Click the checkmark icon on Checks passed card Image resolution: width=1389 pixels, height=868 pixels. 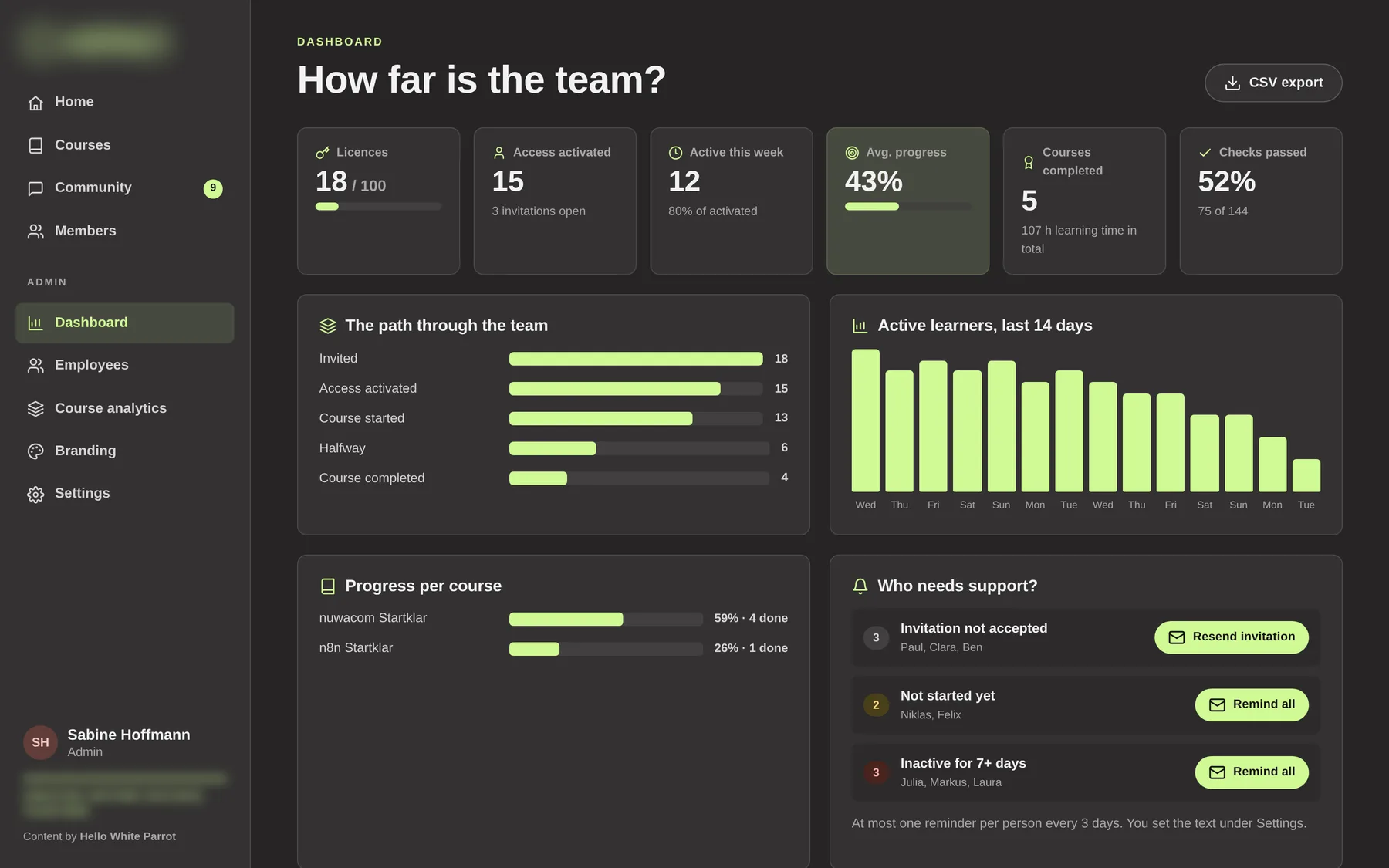coord(1205,153)
